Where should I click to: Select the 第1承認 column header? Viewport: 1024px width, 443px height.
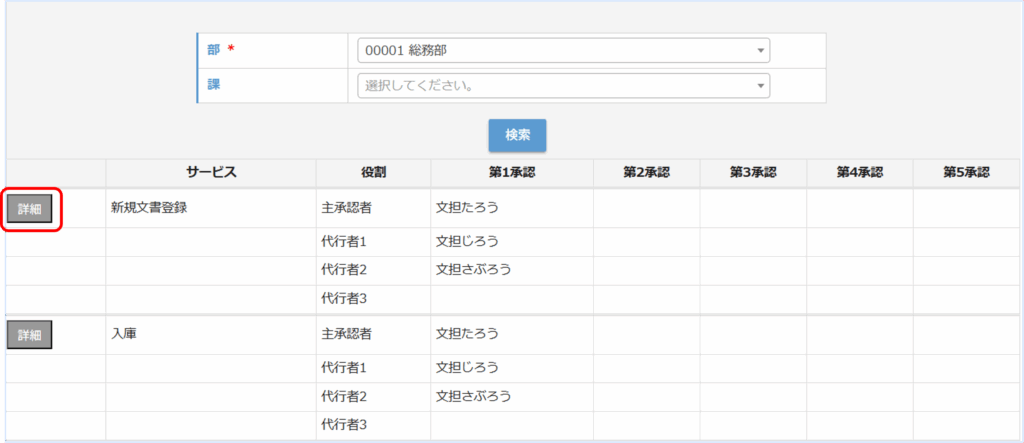point(512,172)
